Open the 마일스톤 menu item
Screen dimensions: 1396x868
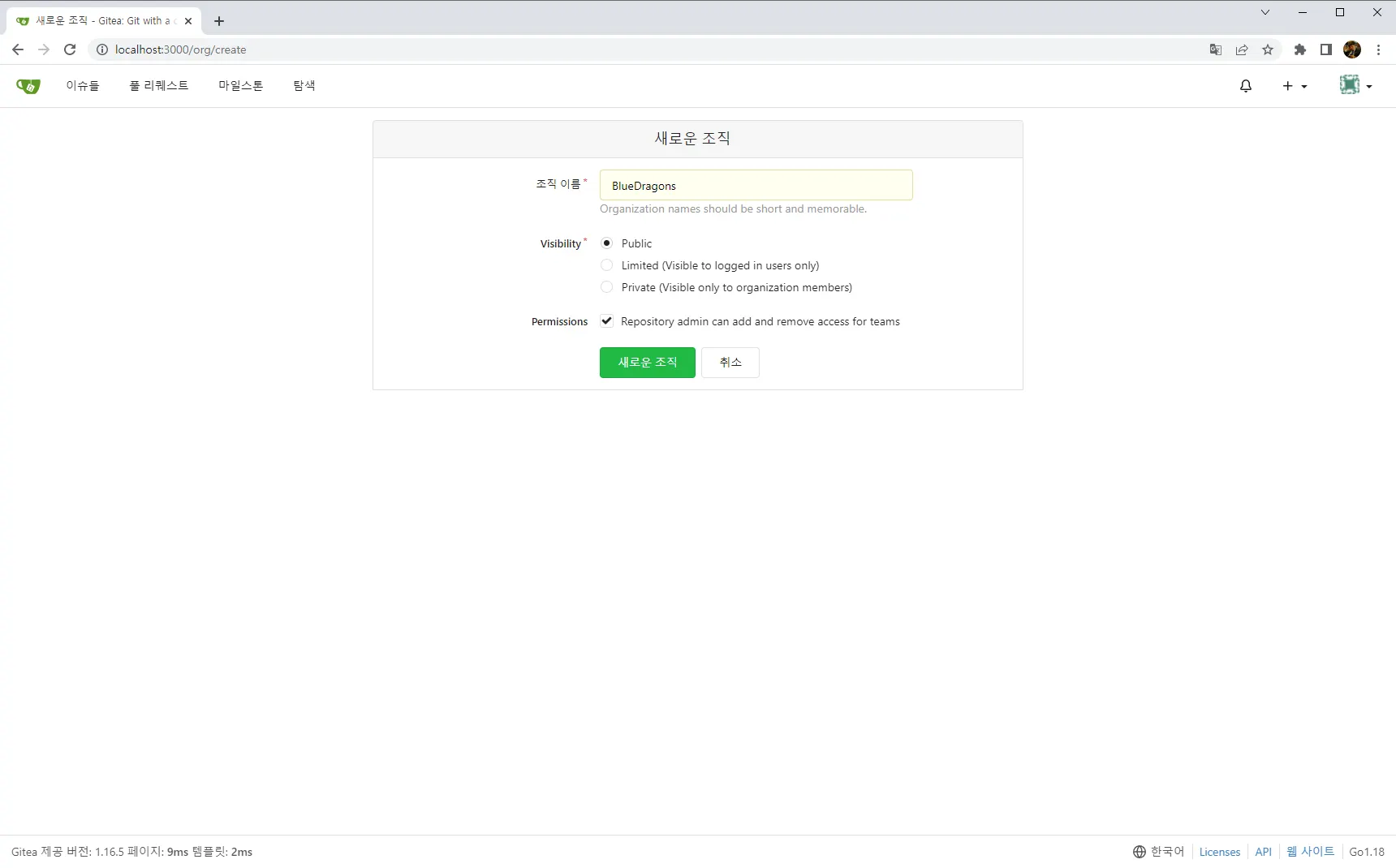pos(241,86)
